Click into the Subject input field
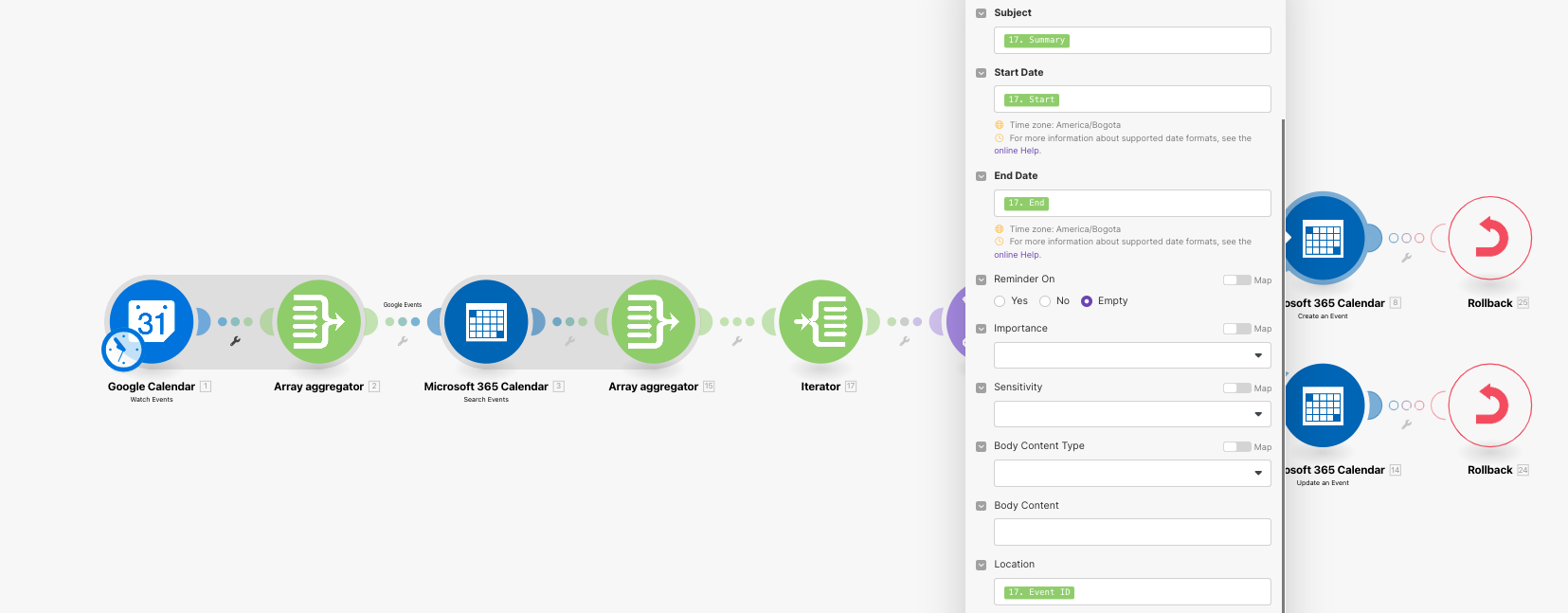This screenshot has width=1568, height=613. point(1132,41)
